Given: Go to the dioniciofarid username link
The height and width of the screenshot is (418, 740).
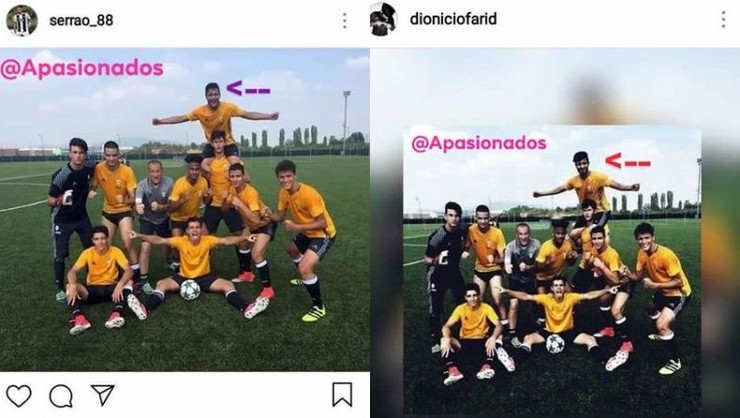Looking at the screenshot, I should click(453, 19).
